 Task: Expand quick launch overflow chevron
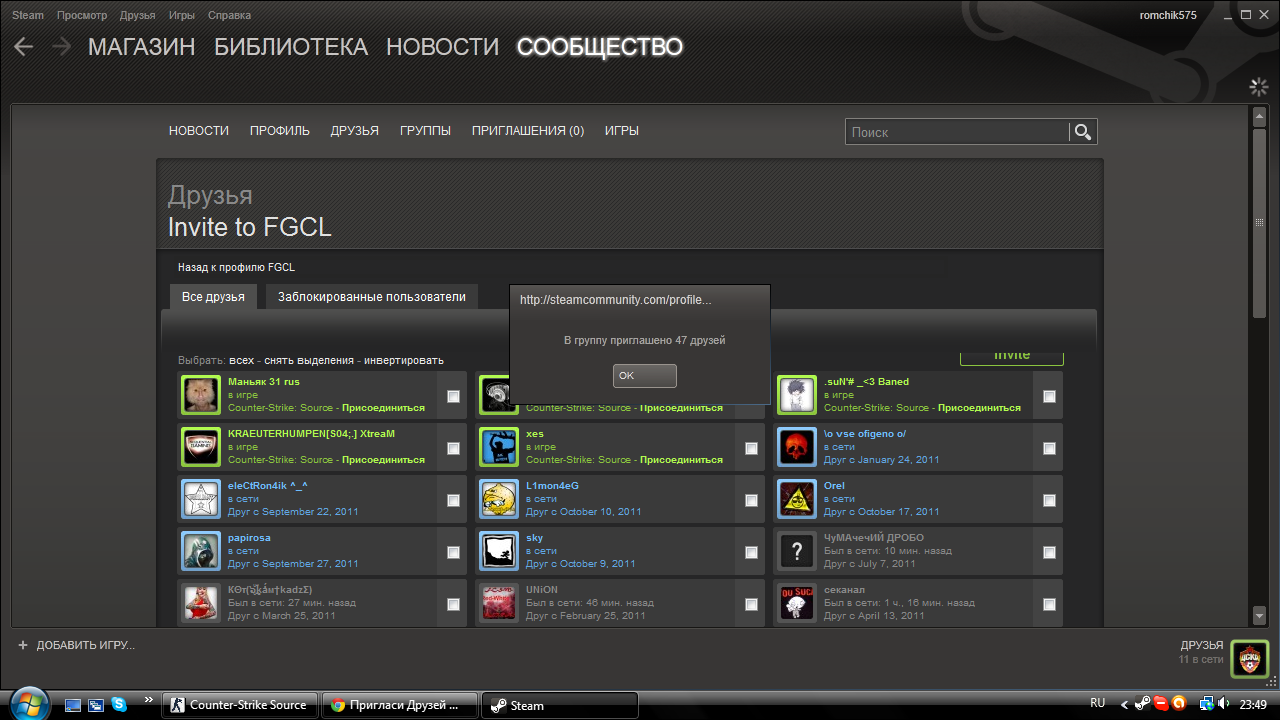149,700
